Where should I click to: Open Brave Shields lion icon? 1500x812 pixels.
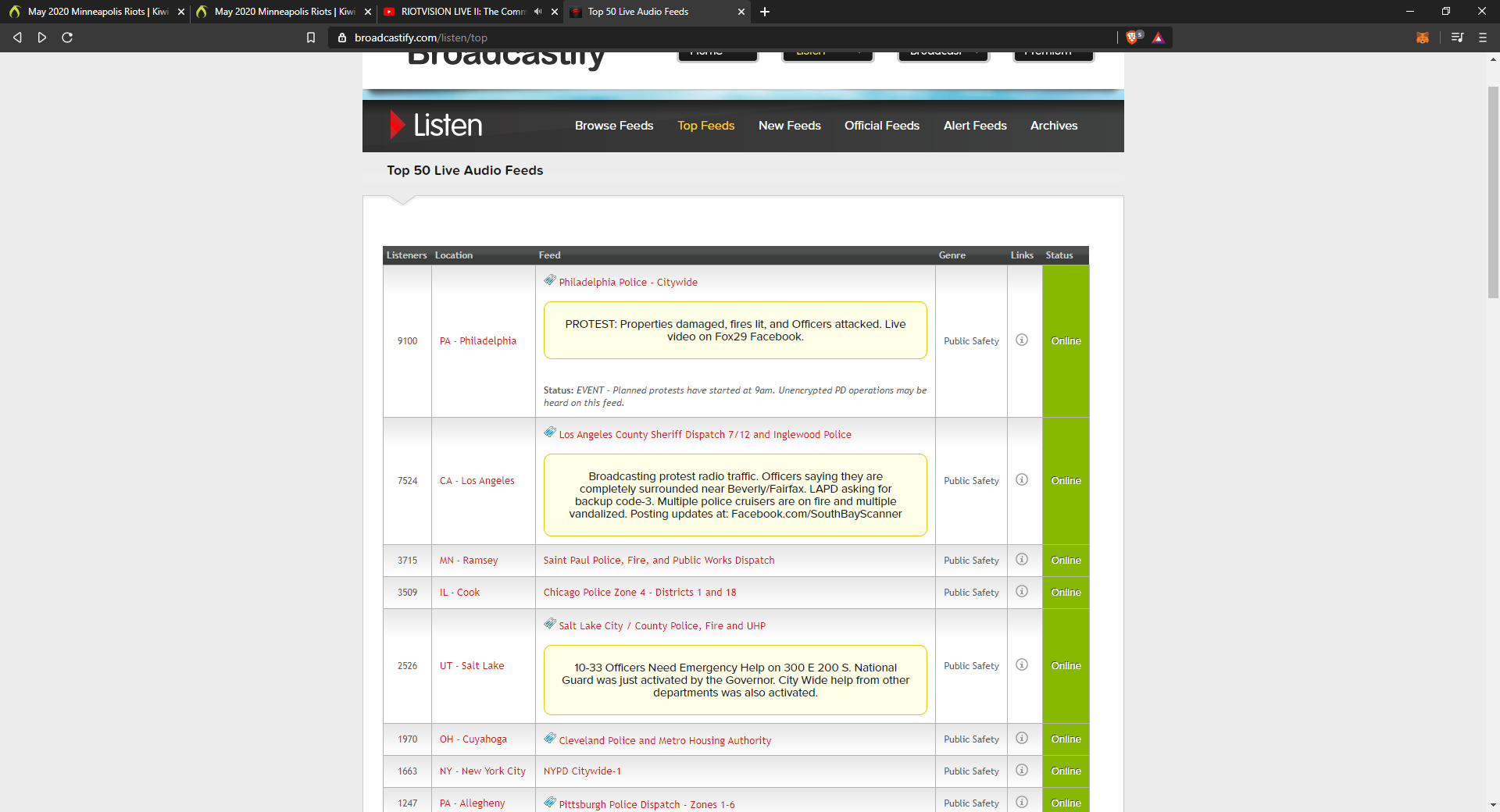click(x=1133, y=37)
